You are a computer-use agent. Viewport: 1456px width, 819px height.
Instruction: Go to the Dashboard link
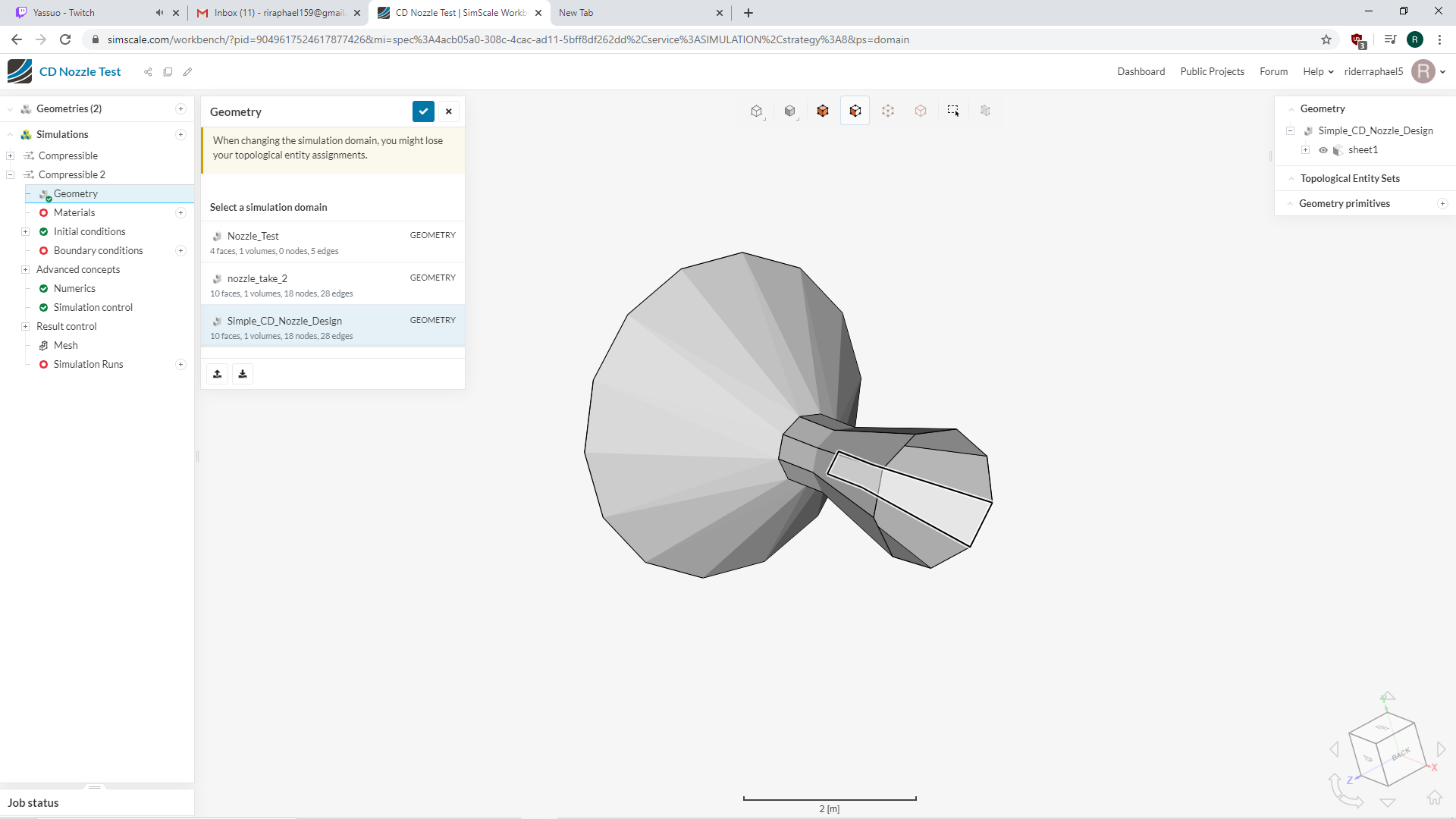pos(1141,72)
